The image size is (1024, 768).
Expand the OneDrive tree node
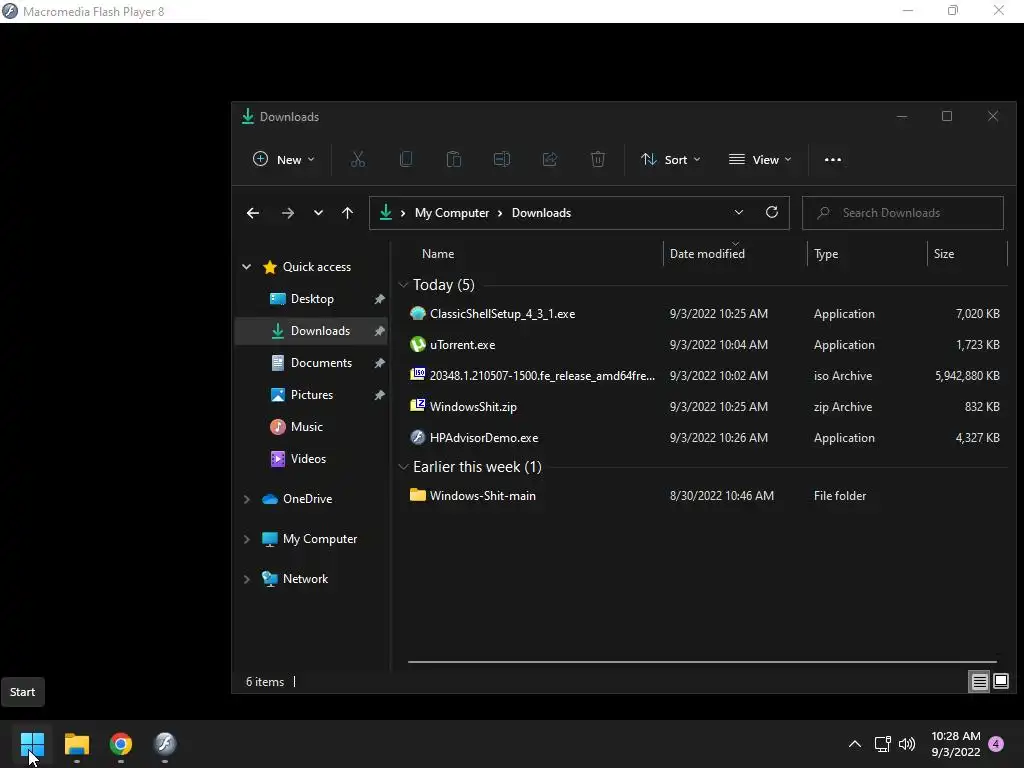click(x=247, y=499)
